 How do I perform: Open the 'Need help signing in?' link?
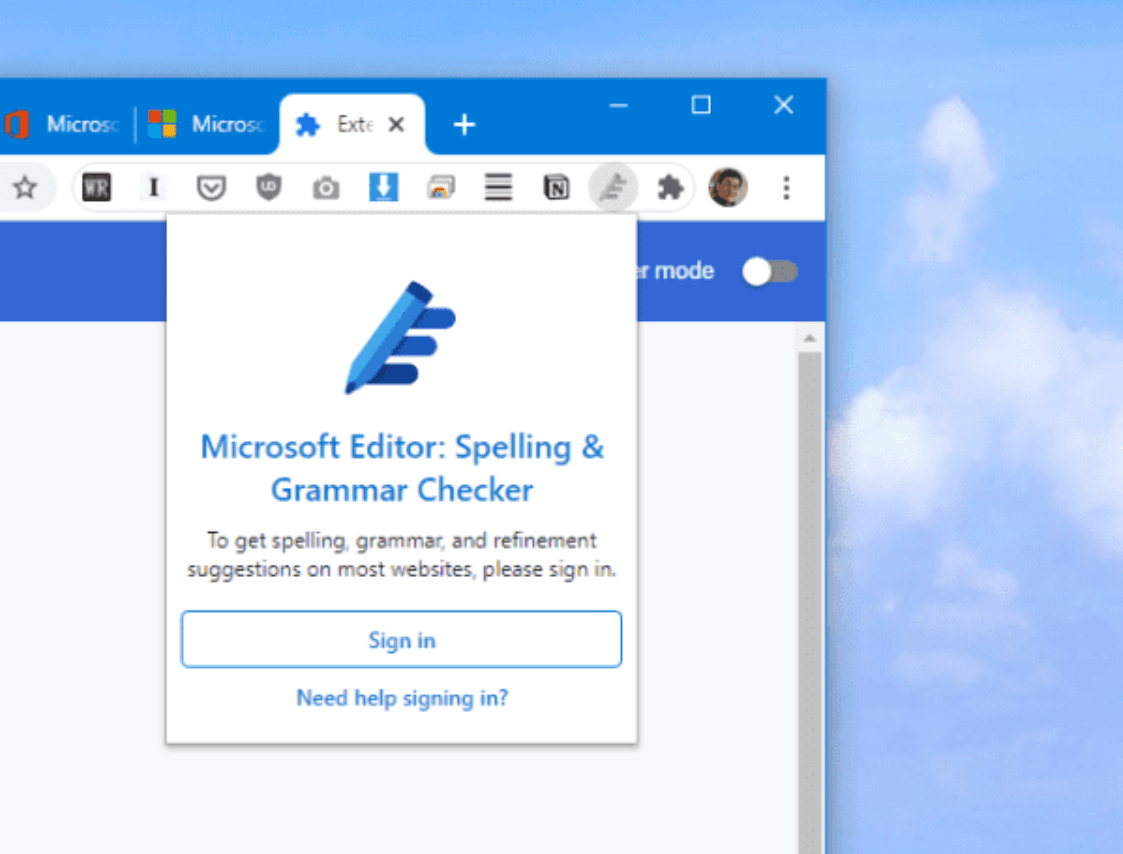[401, 698]
